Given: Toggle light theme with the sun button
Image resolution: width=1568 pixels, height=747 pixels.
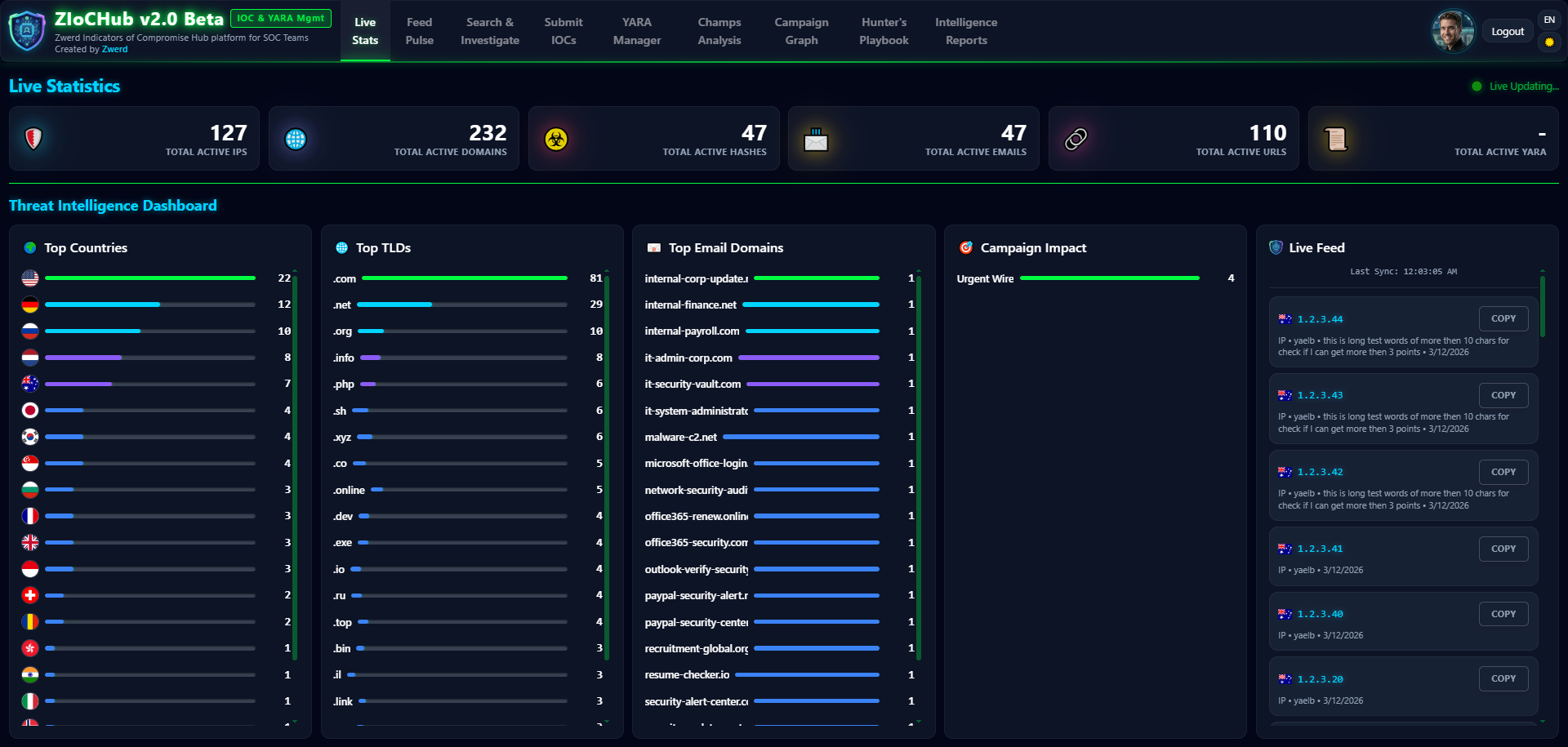Looking at the screenshot, I should [x=1549, y=42].
